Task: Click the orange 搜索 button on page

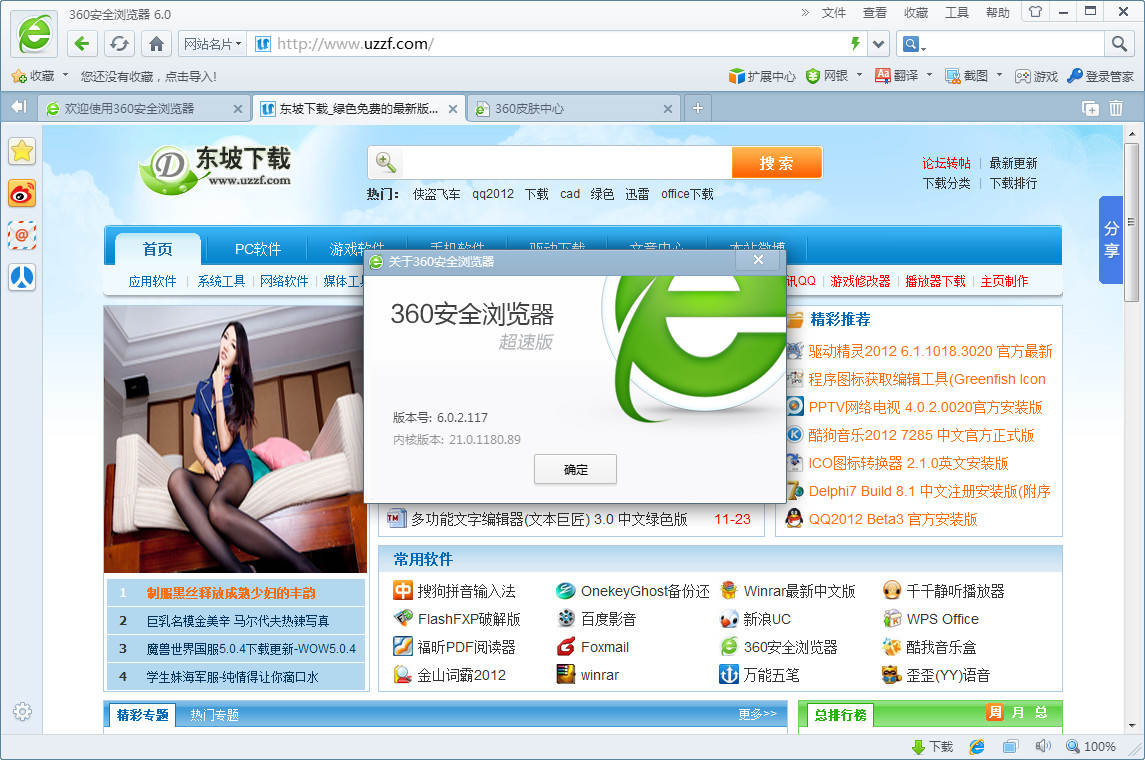Action: click(x=777, y=163)
